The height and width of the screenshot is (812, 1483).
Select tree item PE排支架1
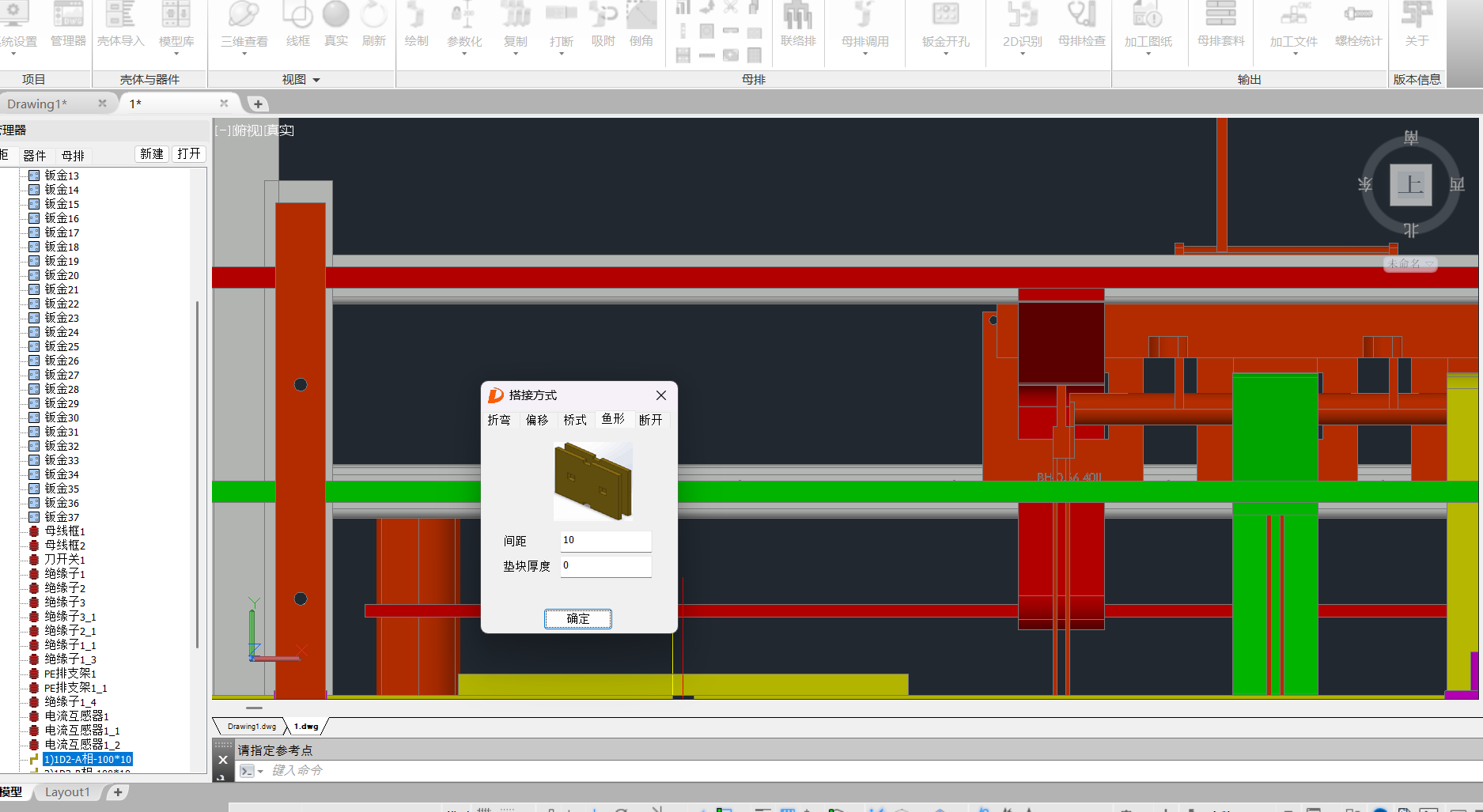pos(70,674)
